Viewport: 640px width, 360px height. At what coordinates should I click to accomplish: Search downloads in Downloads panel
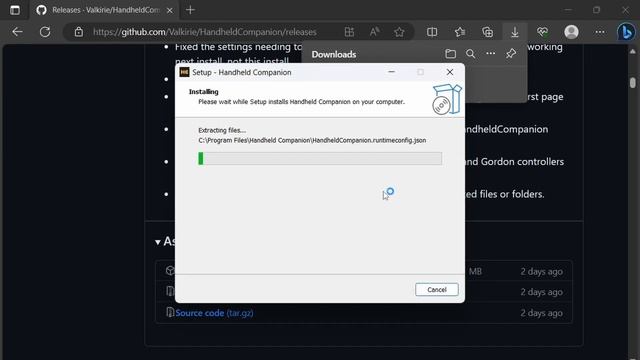(471, 54)
